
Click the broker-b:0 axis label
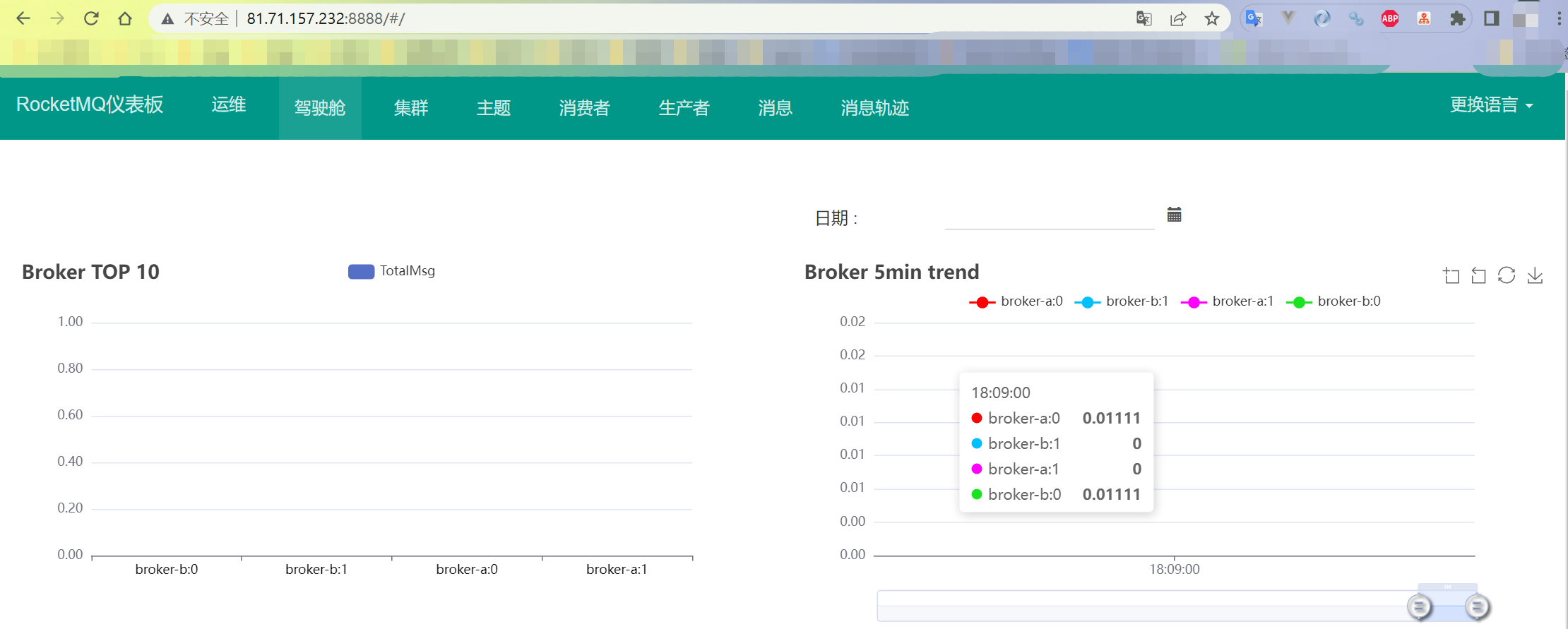coord(167,569)
